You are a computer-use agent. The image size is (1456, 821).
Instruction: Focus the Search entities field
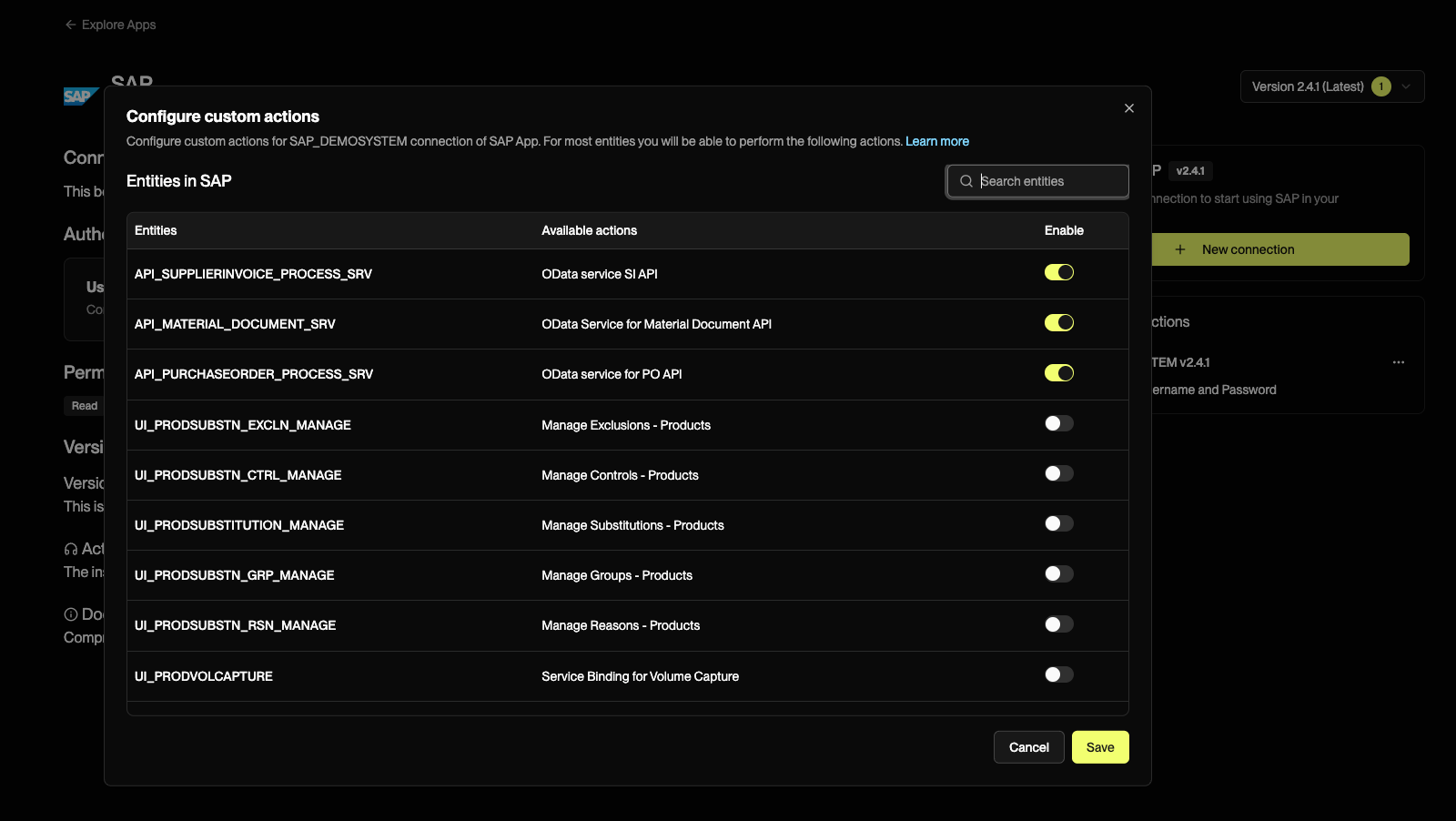coord(1046,181)
